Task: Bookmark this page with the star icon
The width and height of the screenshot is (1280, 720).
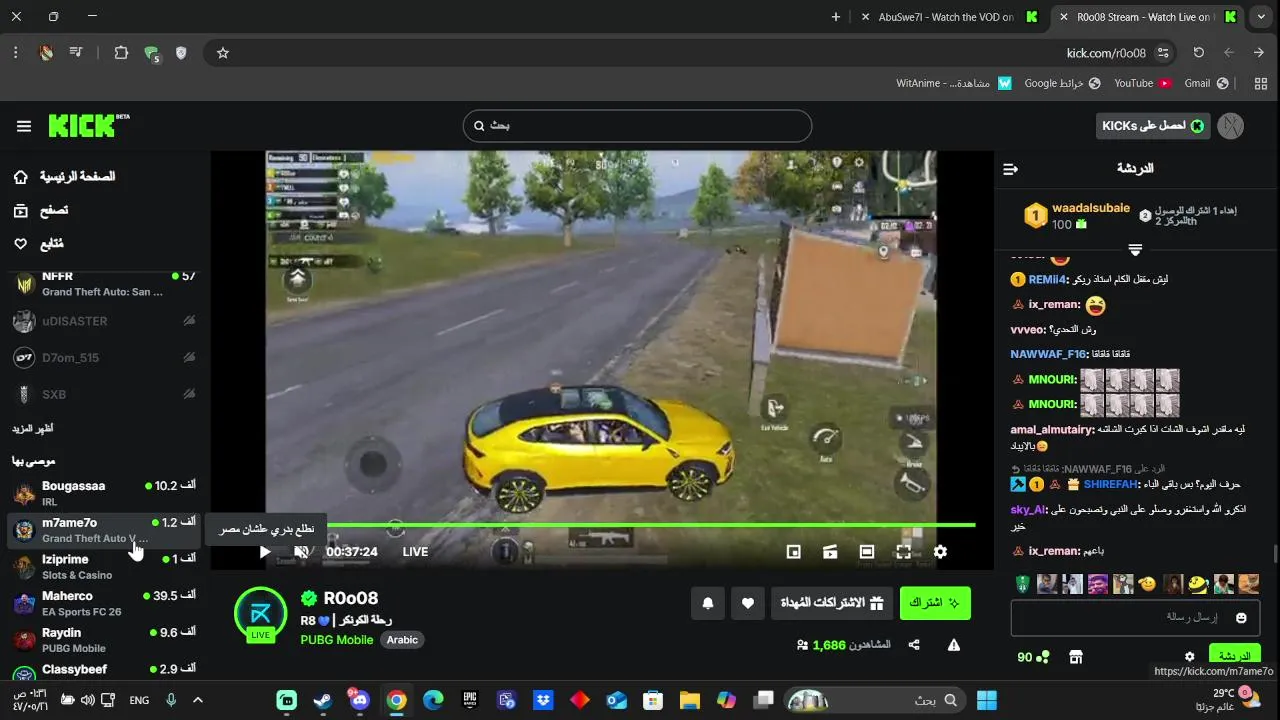Action: click(x=223, y=53)
